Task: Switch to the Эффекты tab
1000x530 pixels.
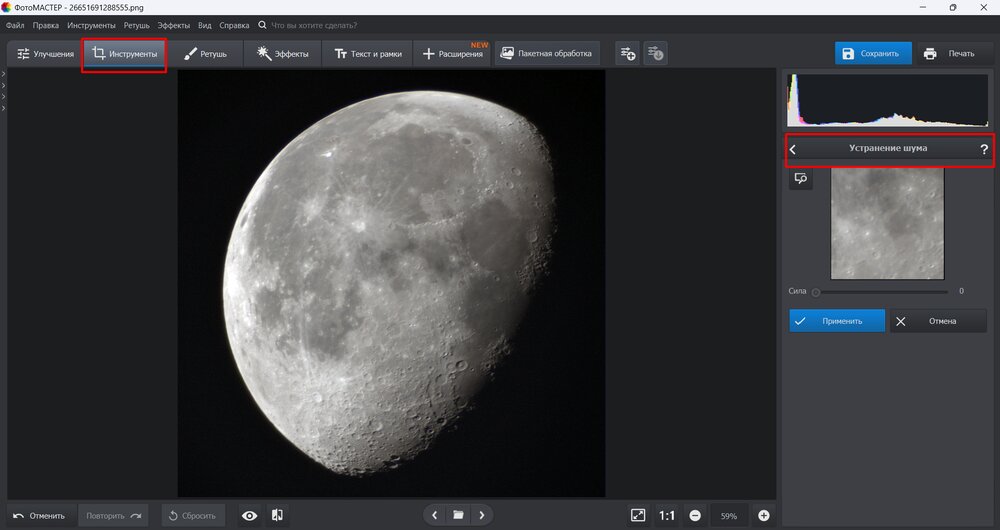Action: pyautogui.click(x=282, y=53)
